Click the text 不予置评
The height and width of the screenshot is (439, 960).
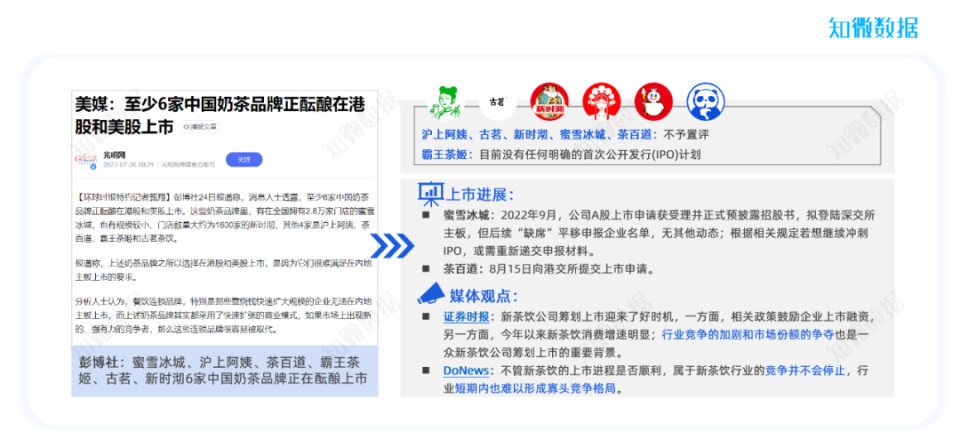[x=686, y=135]
